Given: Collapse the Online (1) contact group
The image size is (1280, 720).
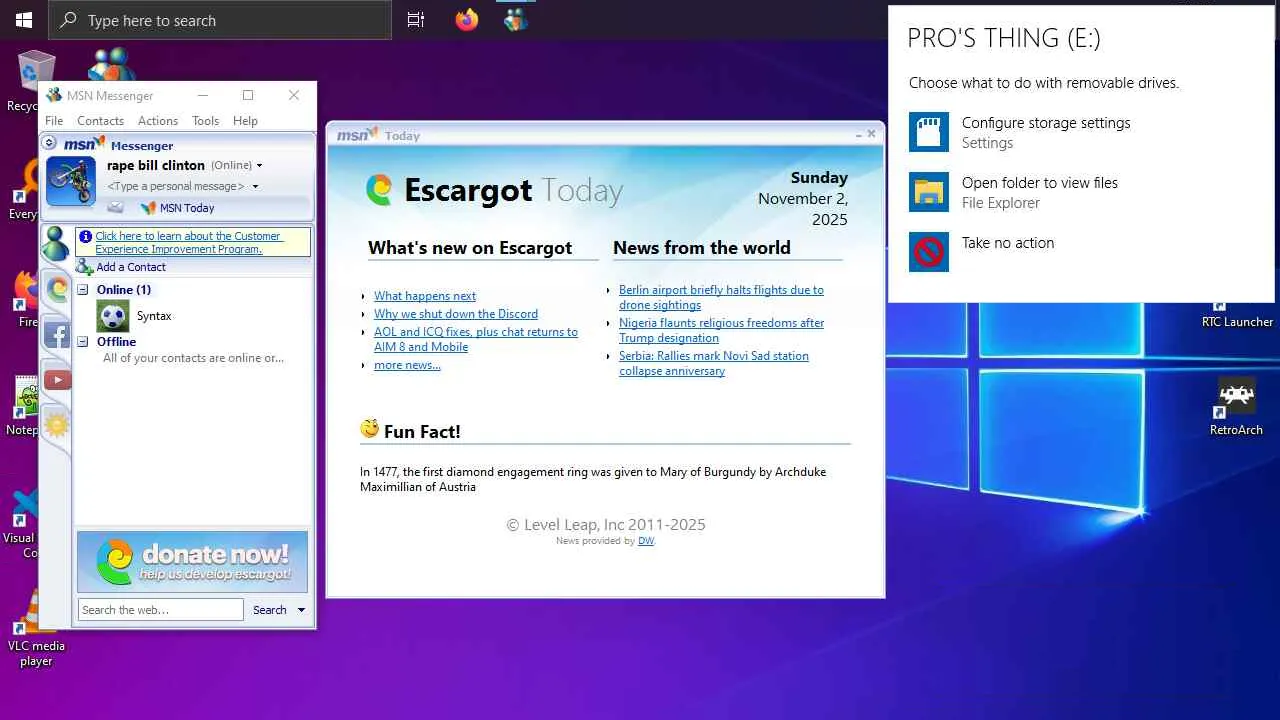Looking at the screenshot, I should coord(83,290).
